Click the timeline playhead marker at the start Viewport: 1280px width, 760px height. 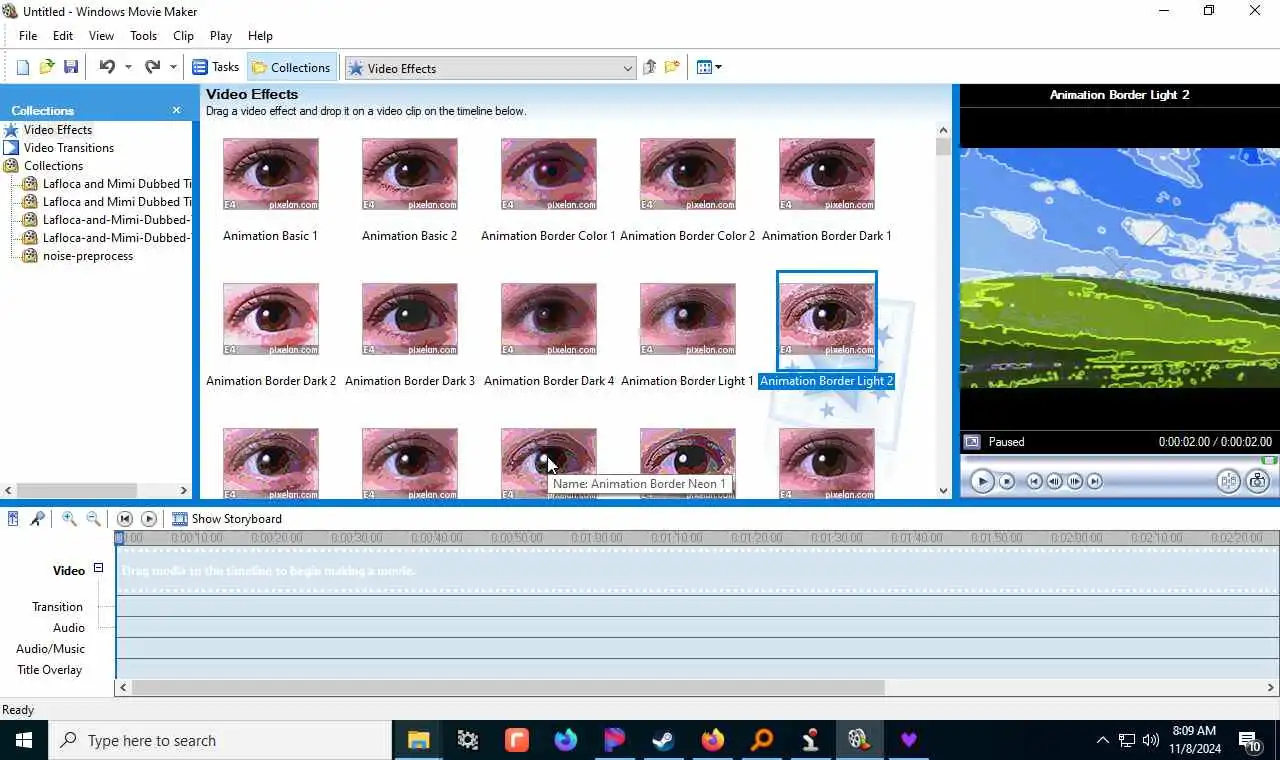point(119,538)
